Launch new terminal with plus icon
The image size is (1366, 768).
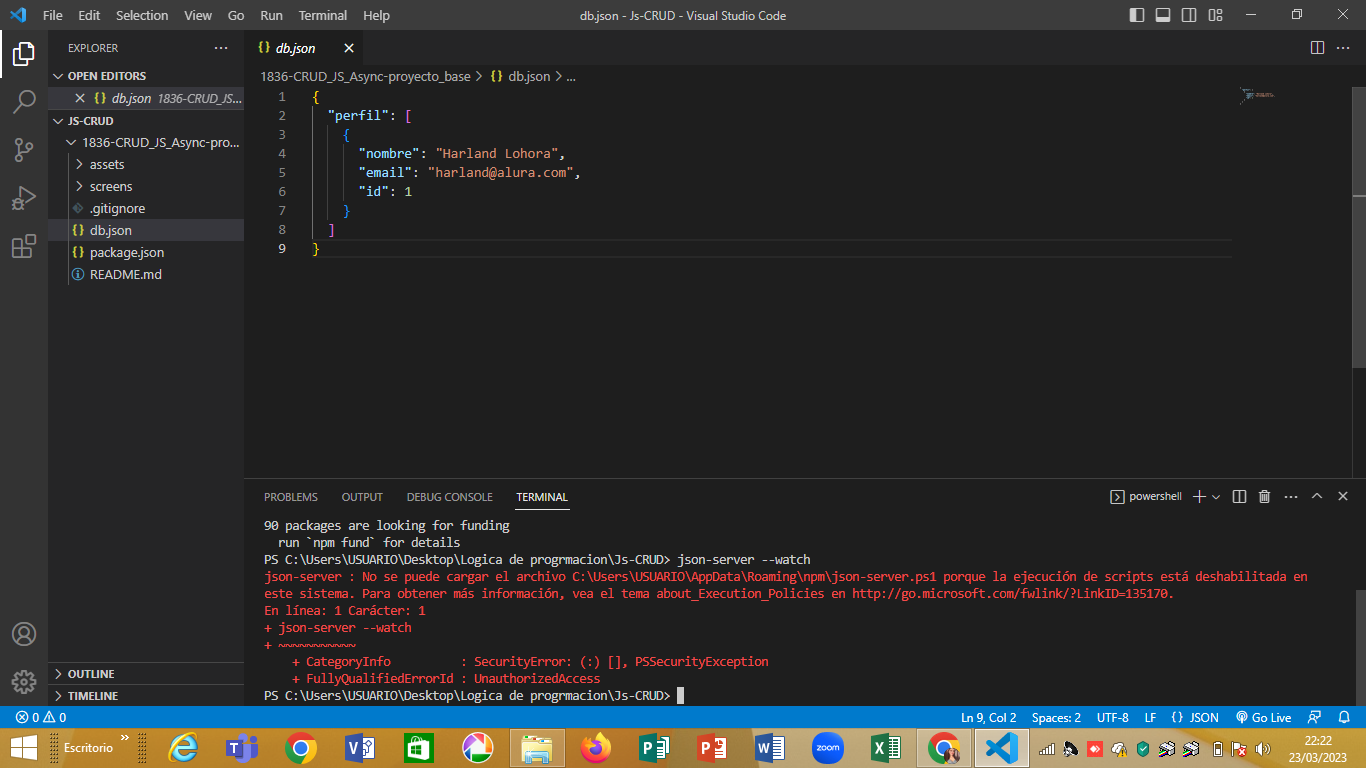(x=1199, y=497)
